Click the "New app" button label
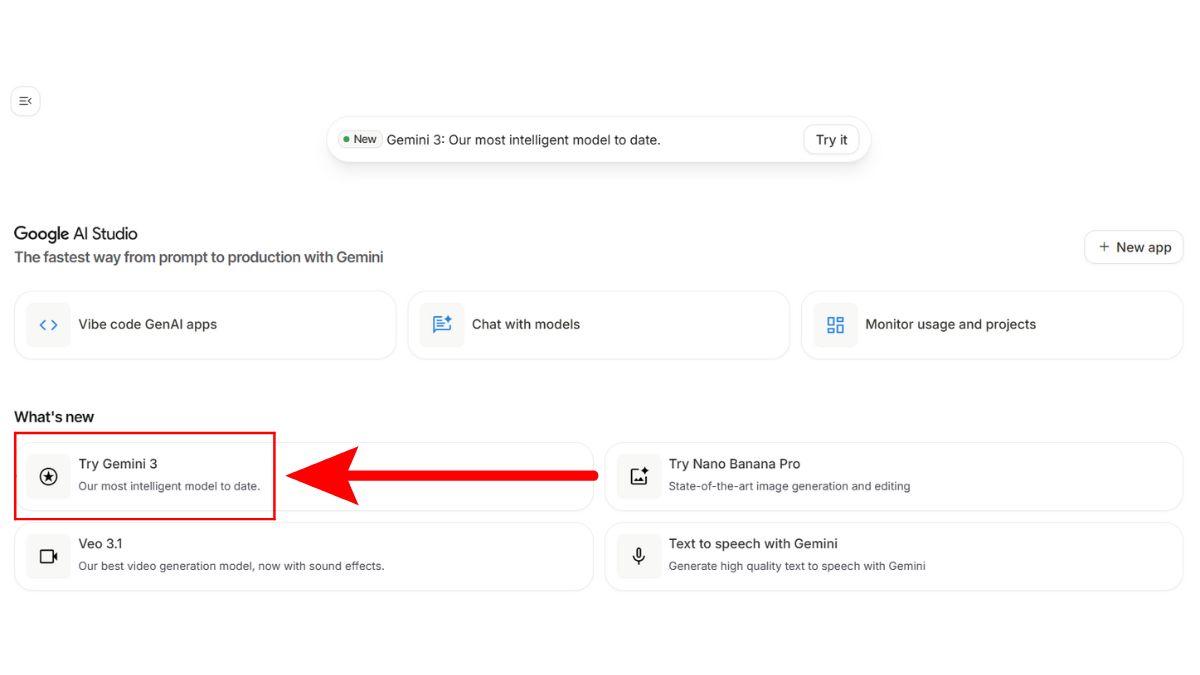 1143,247
